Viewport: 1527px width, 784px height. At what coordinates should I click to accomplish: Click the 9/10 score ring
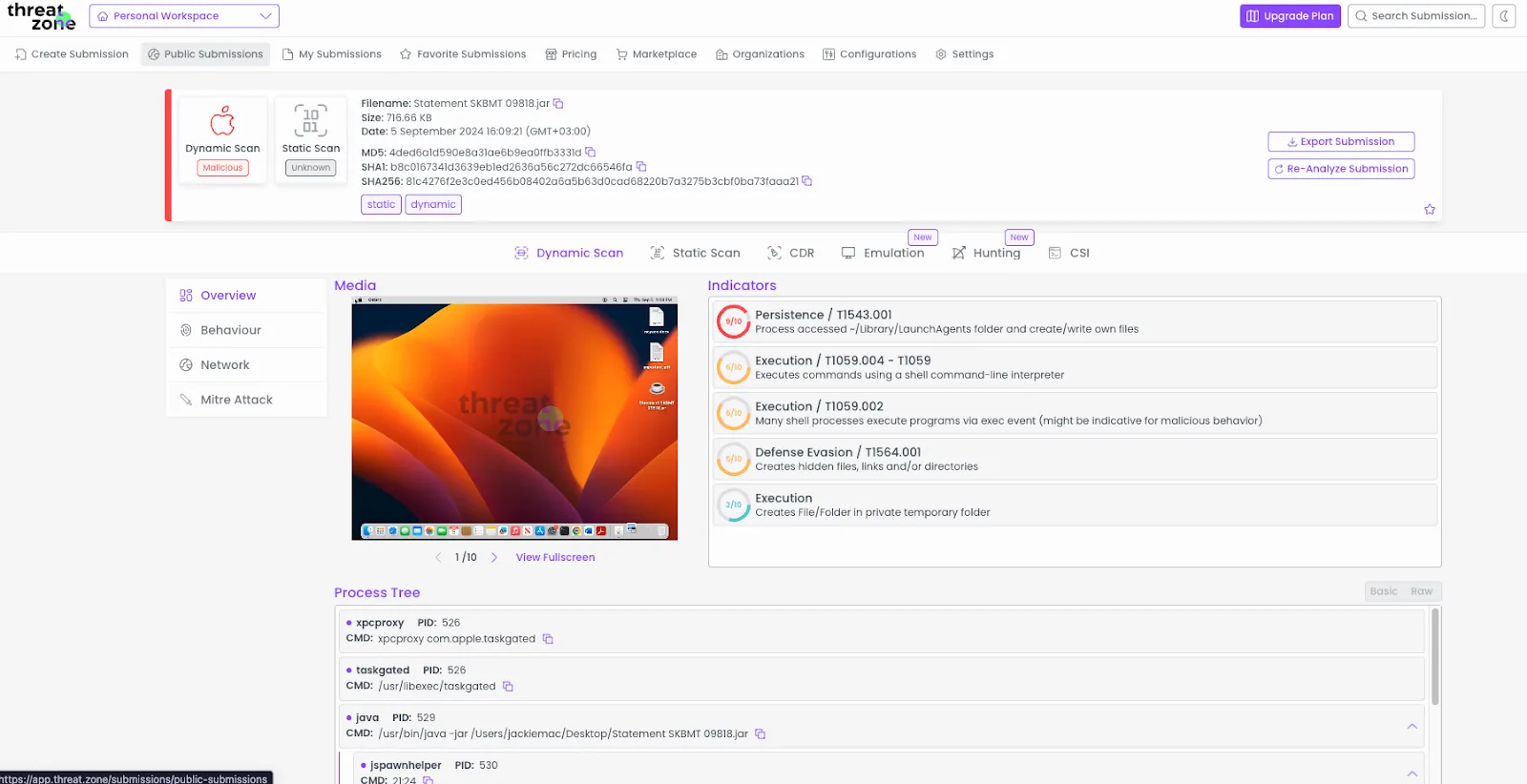pos(734,321)
